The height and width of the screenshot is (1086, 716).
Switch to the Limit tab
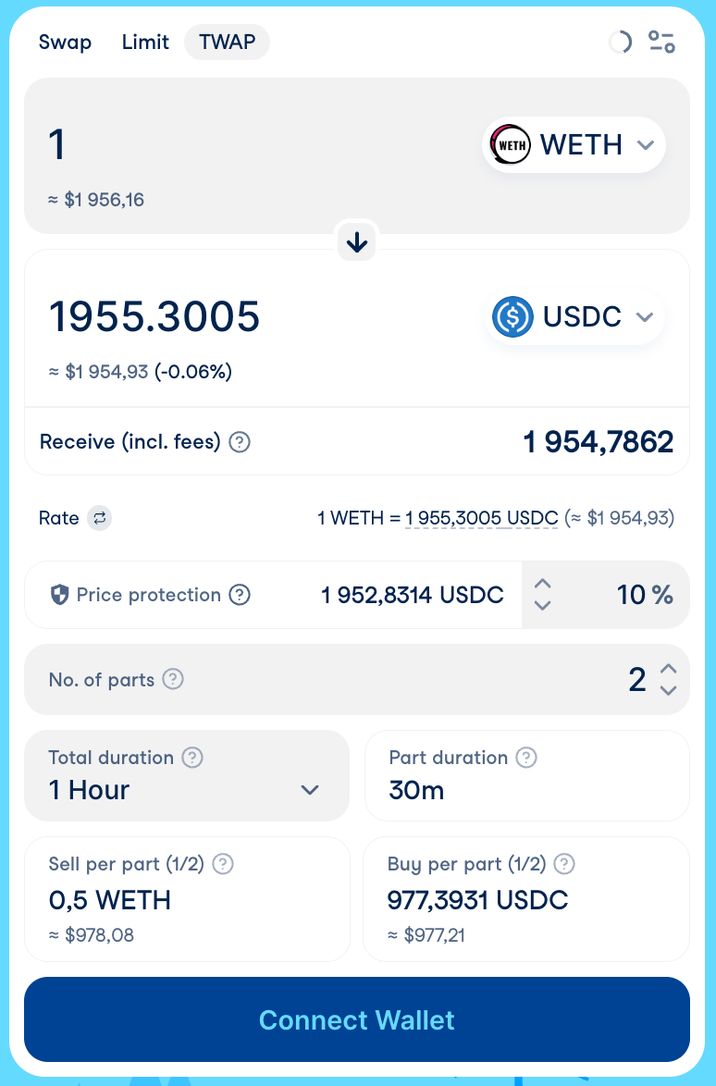[x=145, y=42]
